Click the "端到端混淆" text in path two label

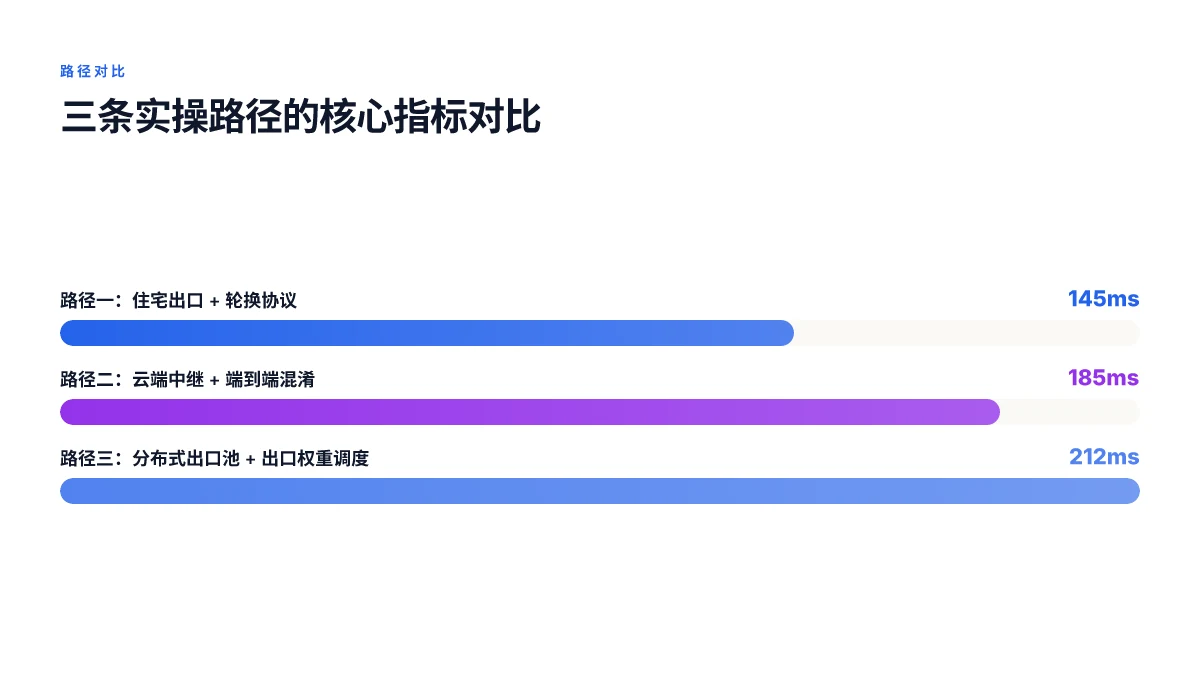pyautogui.click(x=270, y=379)
